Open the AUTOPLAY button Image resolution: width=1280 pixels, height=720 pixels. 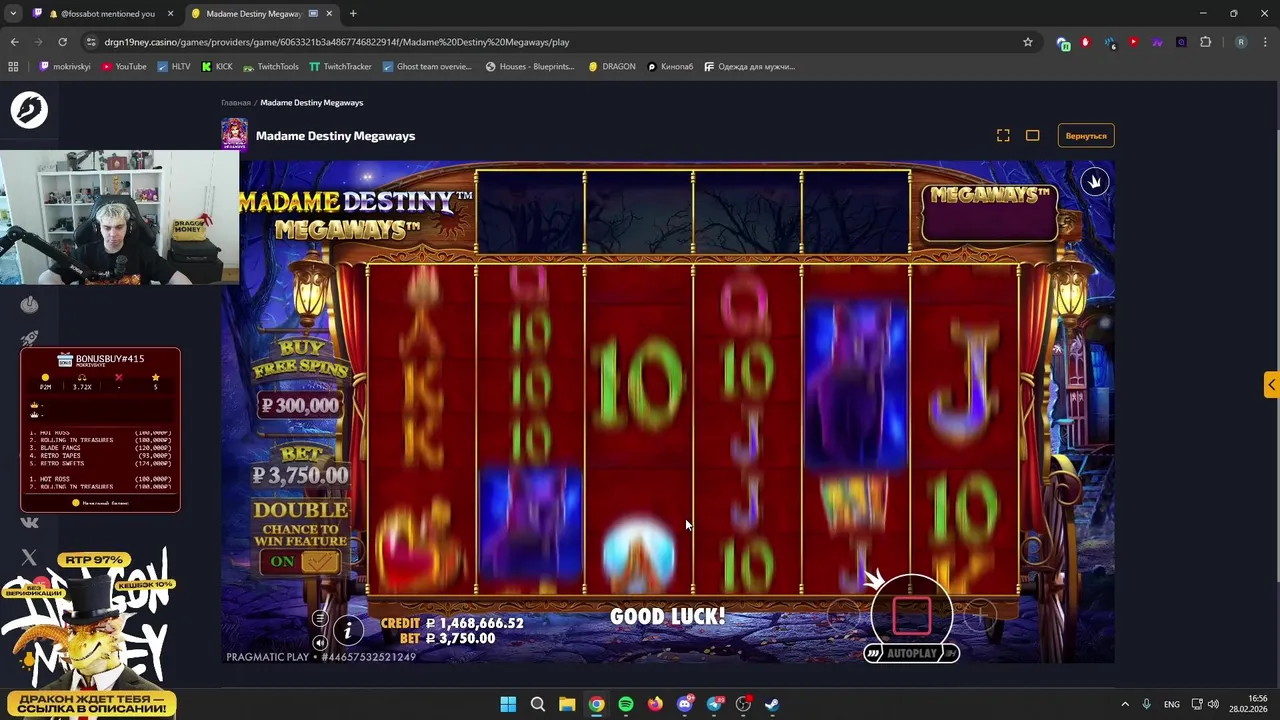coord(911,653)
